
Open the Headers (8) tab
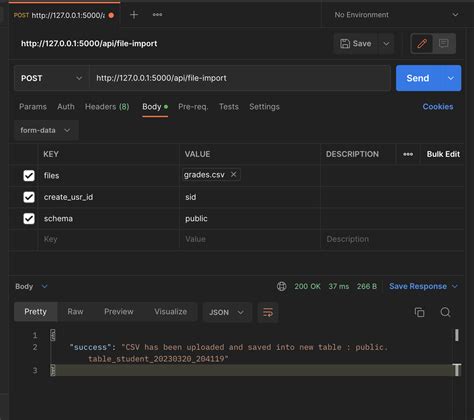click(107, 107)
